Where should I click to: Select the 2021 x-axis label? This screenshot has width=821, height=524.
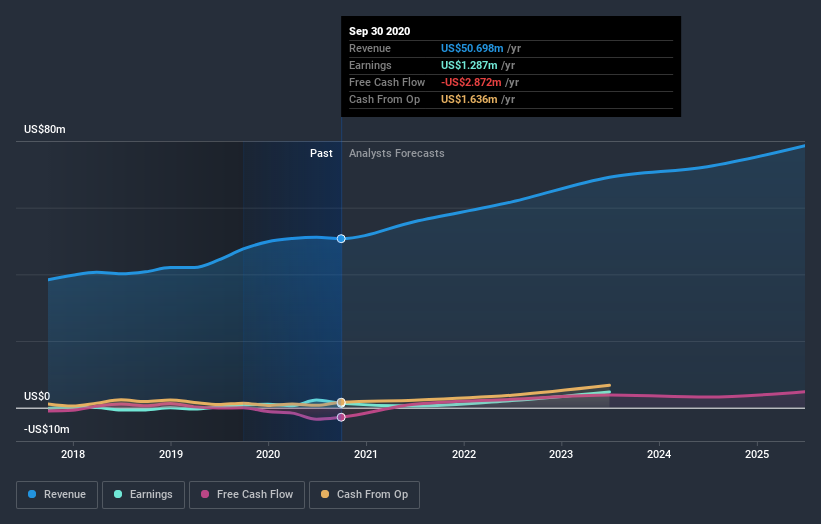tap(365, 454)
